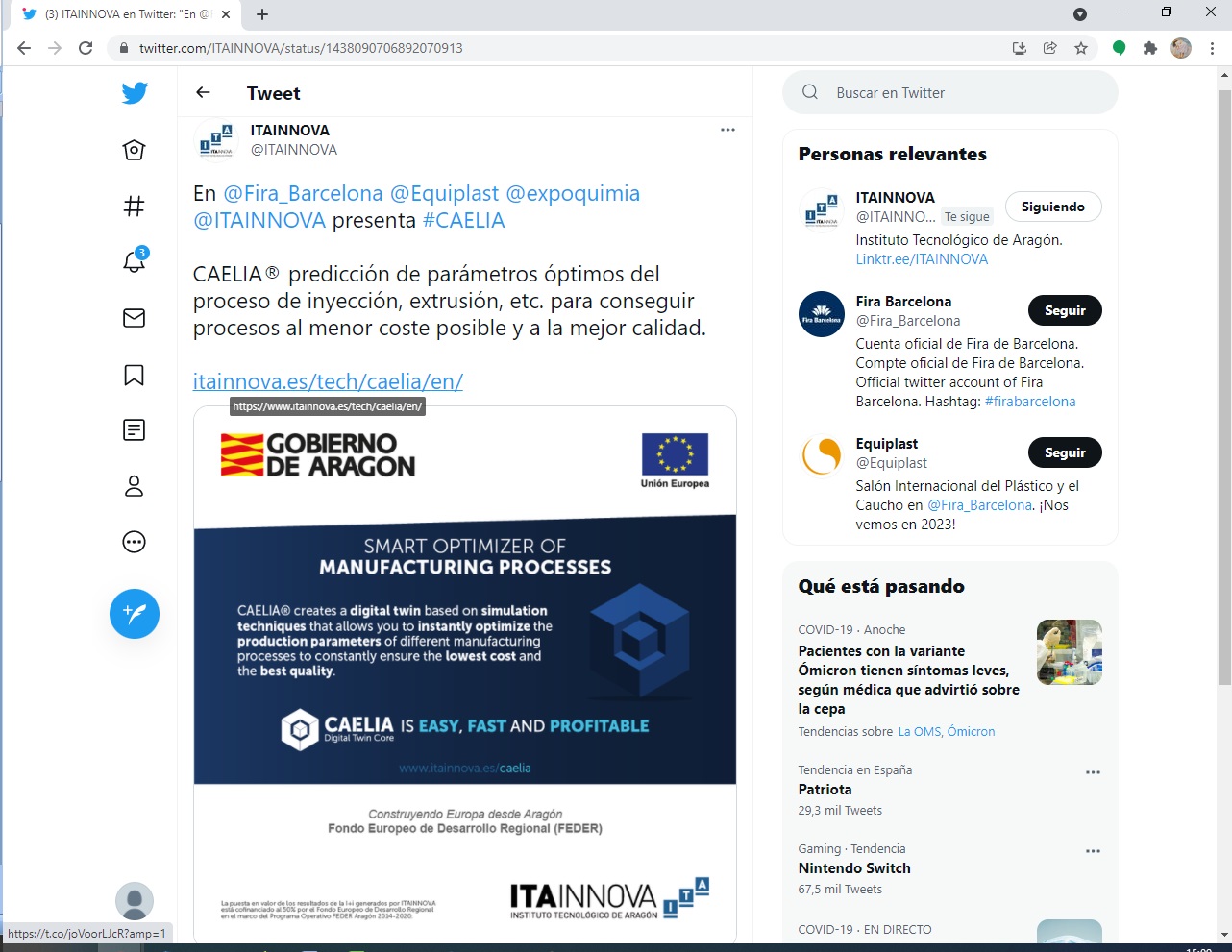This screenshot has height=952, width=1232.
Task: Open Chrome profile avatar
Action: pos(1181,48)
